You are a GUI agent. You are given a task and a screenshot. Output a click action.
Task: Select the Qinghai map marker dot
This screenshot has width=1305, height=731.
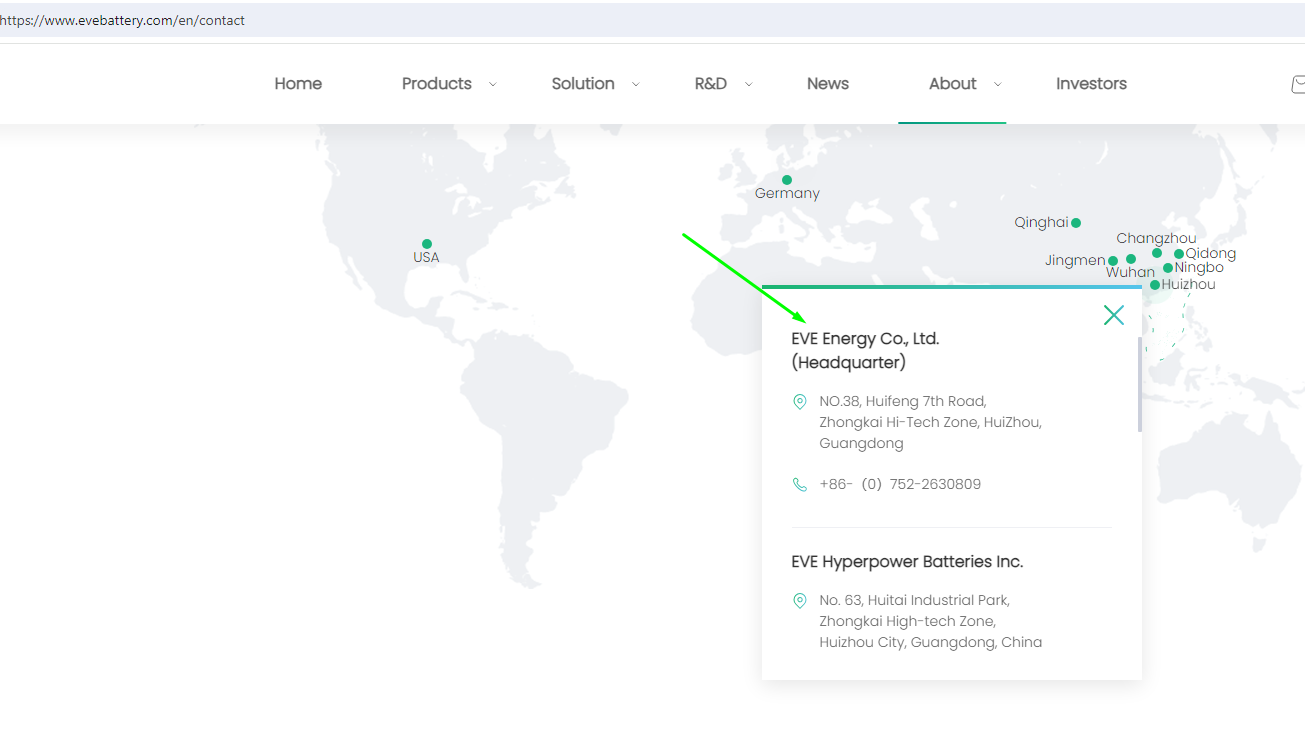tap(1076, 223)
